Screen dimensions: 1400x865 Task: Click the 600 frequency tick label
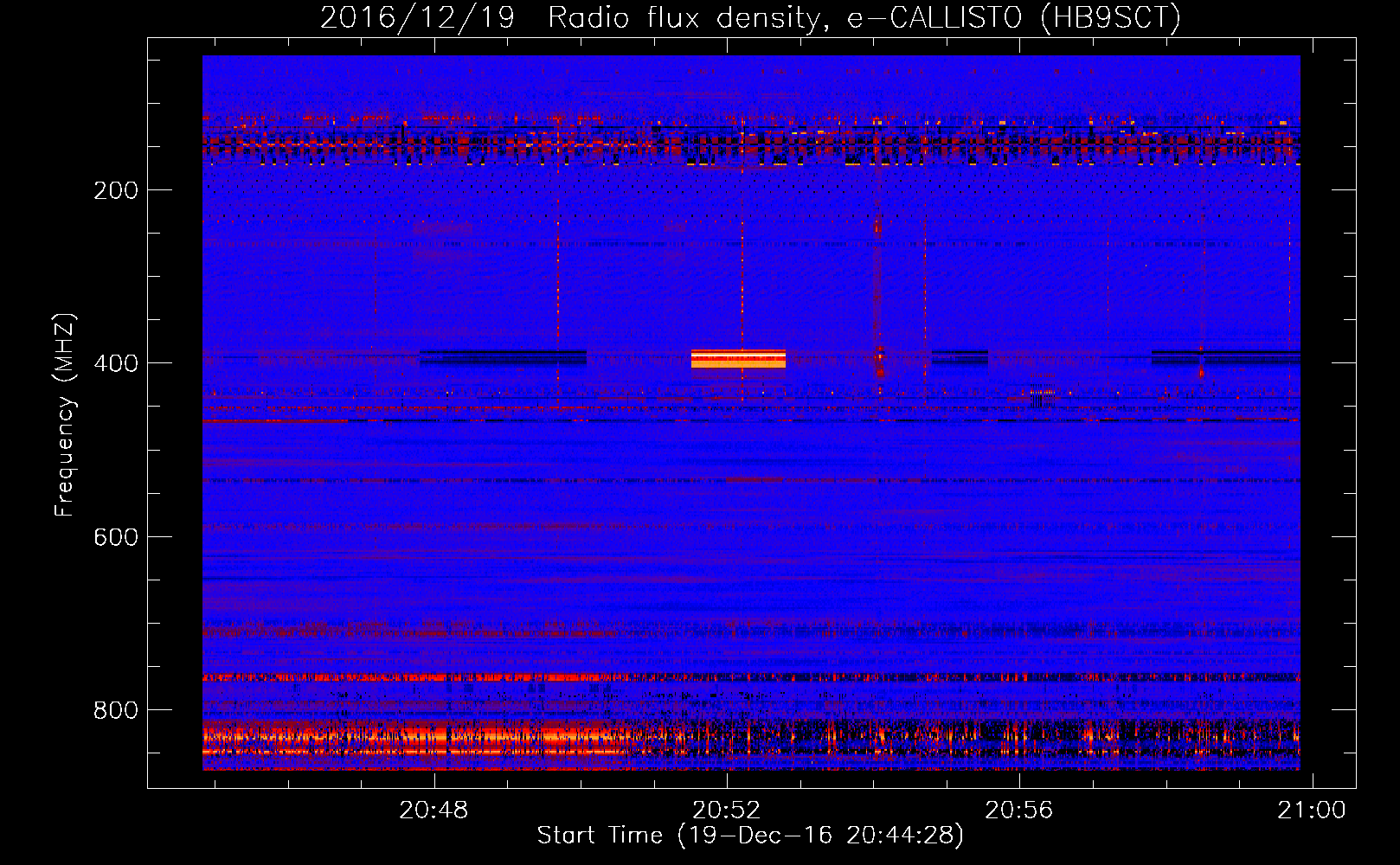(x=116, y=537)
